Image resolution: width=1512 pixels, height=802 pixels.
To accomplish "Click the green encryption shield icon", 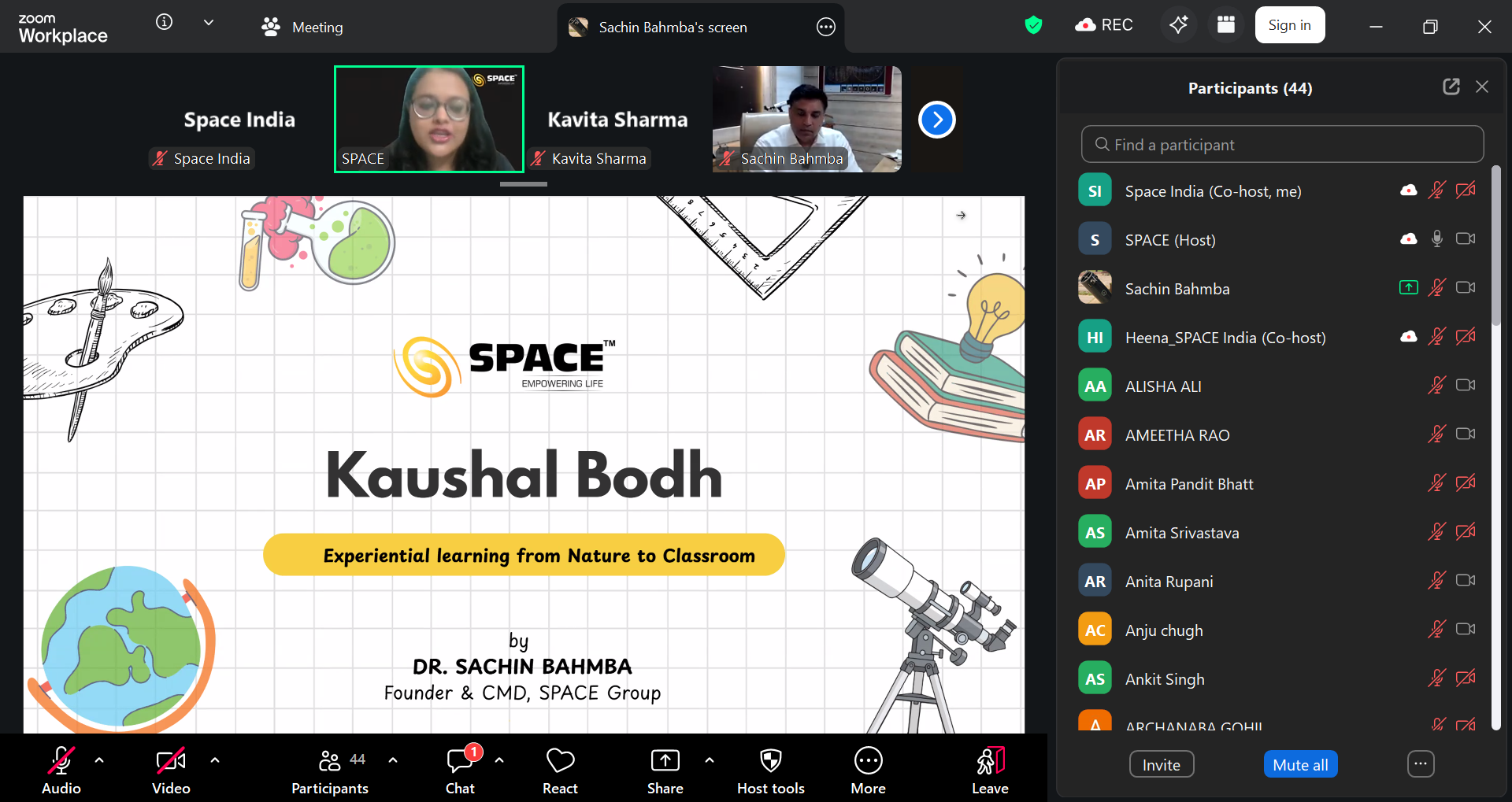I will 1033,25.
